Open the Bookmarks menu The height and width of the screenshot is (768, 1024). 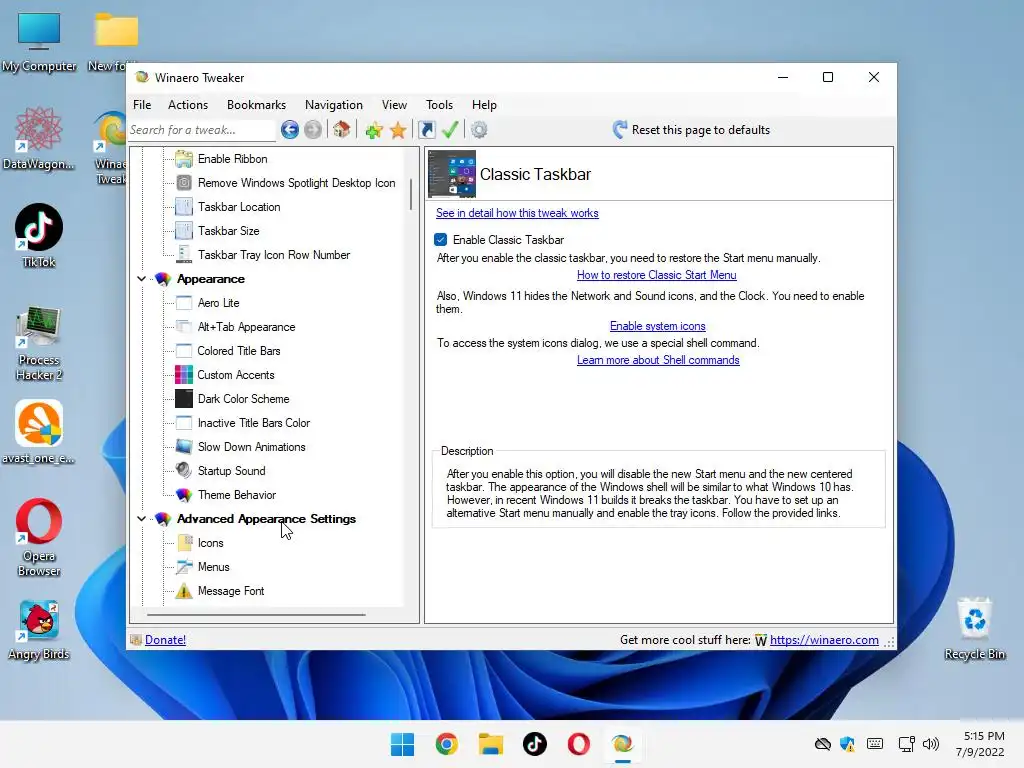tap(256, 104)
